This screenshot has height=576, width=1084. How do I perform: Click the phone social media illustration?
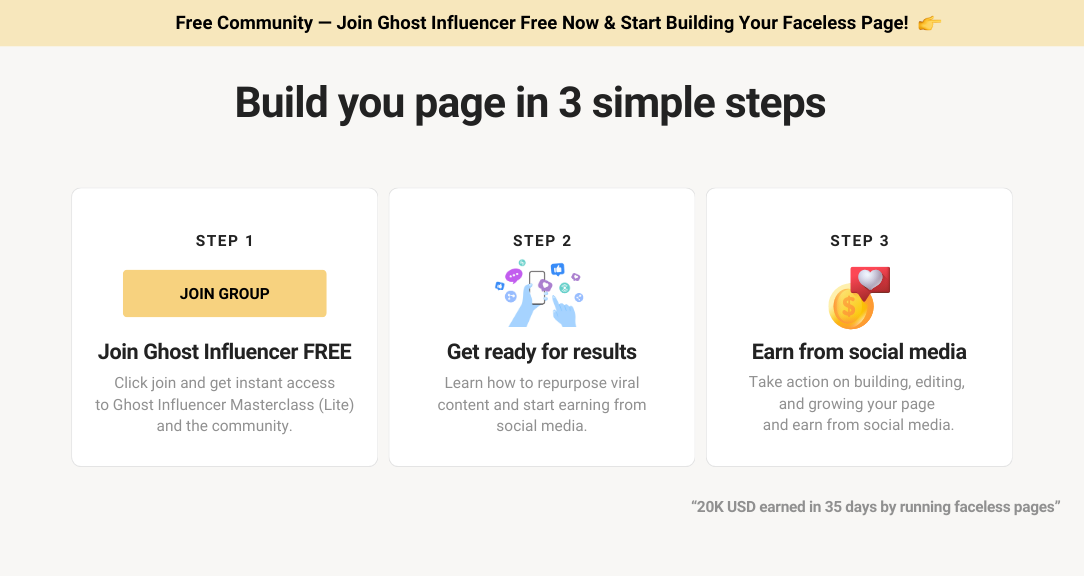click(539, 294)
